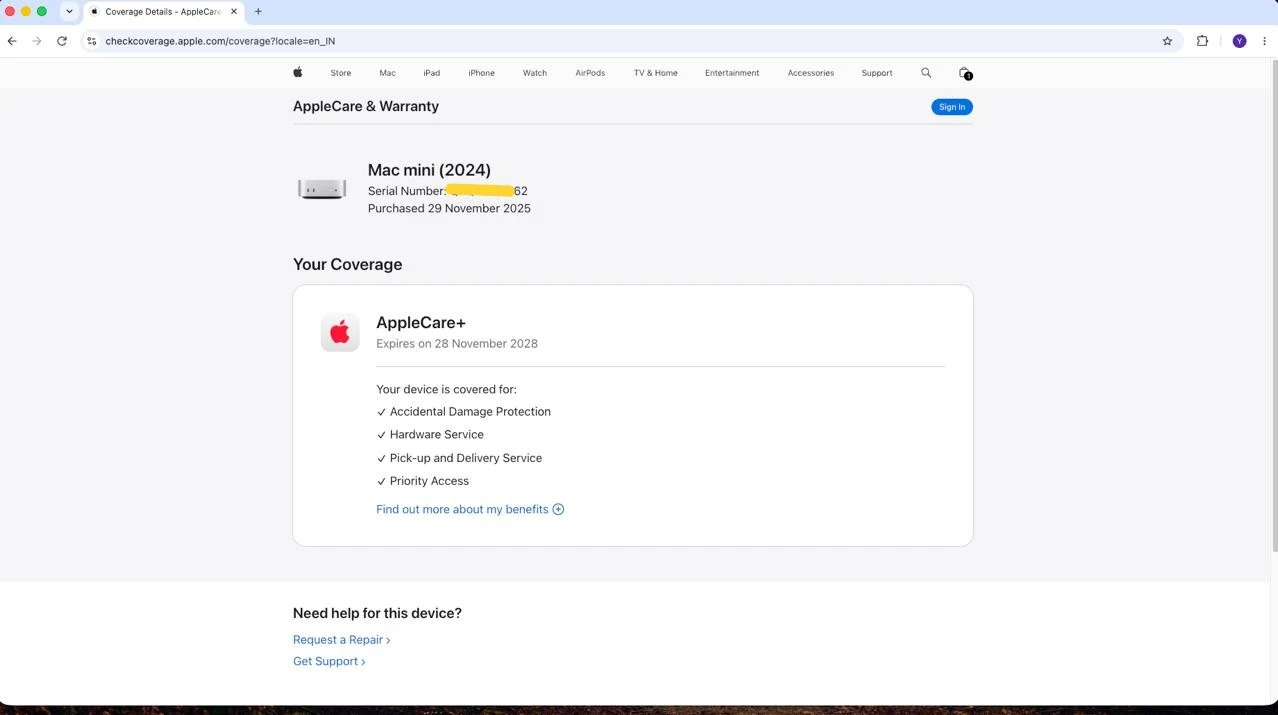View site information icon in address bar
The width and height of the screenshot is (1278, 715).
(x=91, y=41)
